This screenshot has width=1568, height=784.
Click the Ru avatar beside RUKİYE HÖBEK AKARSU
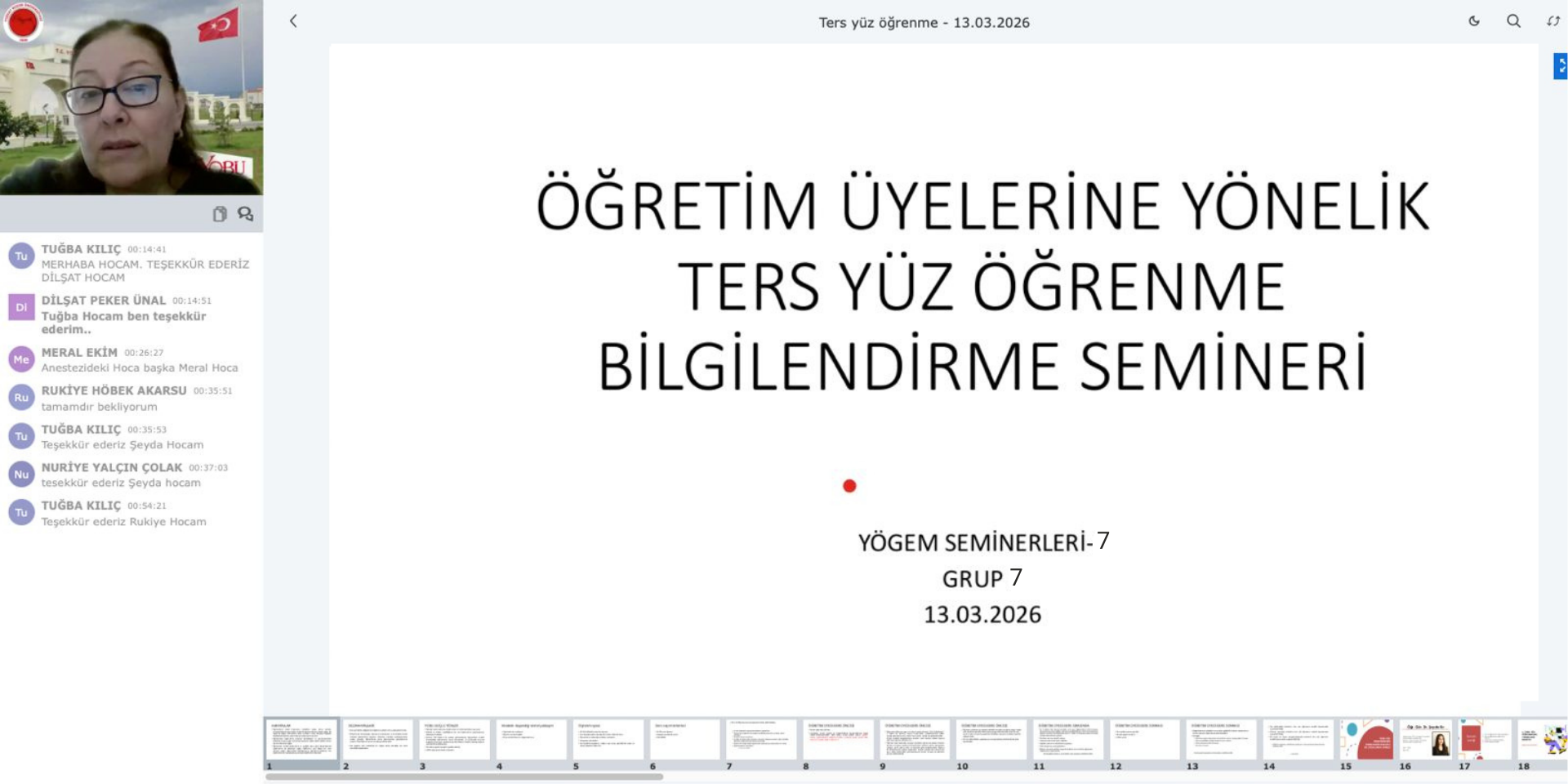coord(21,398)
